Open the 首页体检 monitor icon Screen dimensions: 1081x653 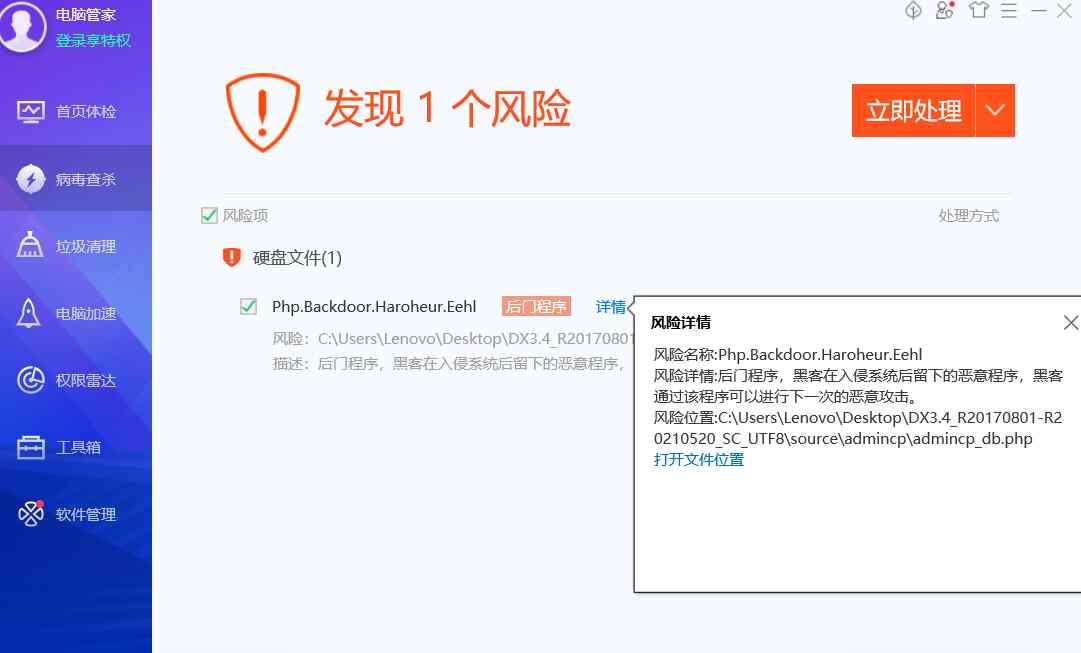point(30,112)
